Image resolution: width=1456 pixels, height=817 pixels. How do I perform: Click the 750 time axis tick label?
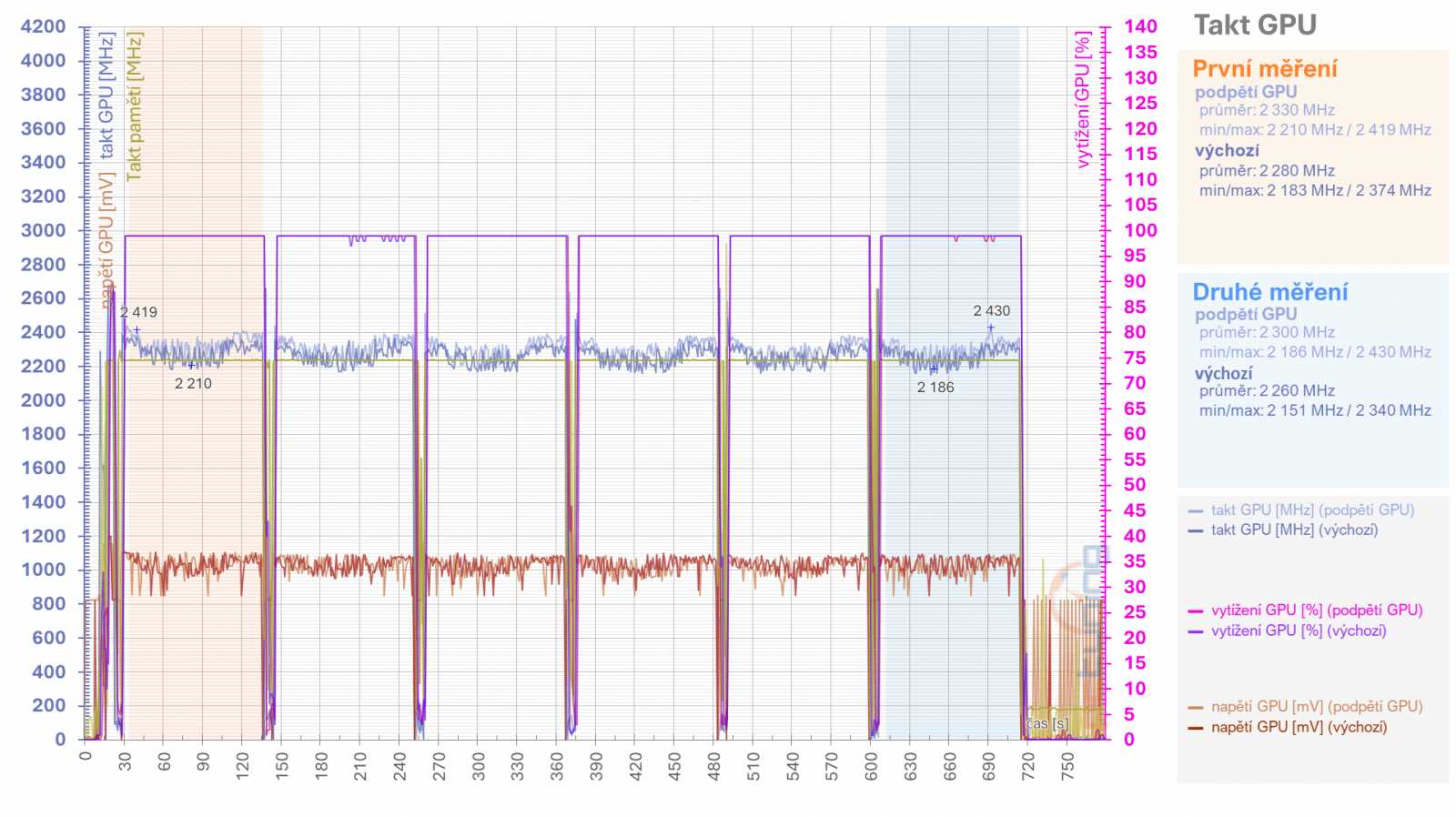(x=1067, y=766)
